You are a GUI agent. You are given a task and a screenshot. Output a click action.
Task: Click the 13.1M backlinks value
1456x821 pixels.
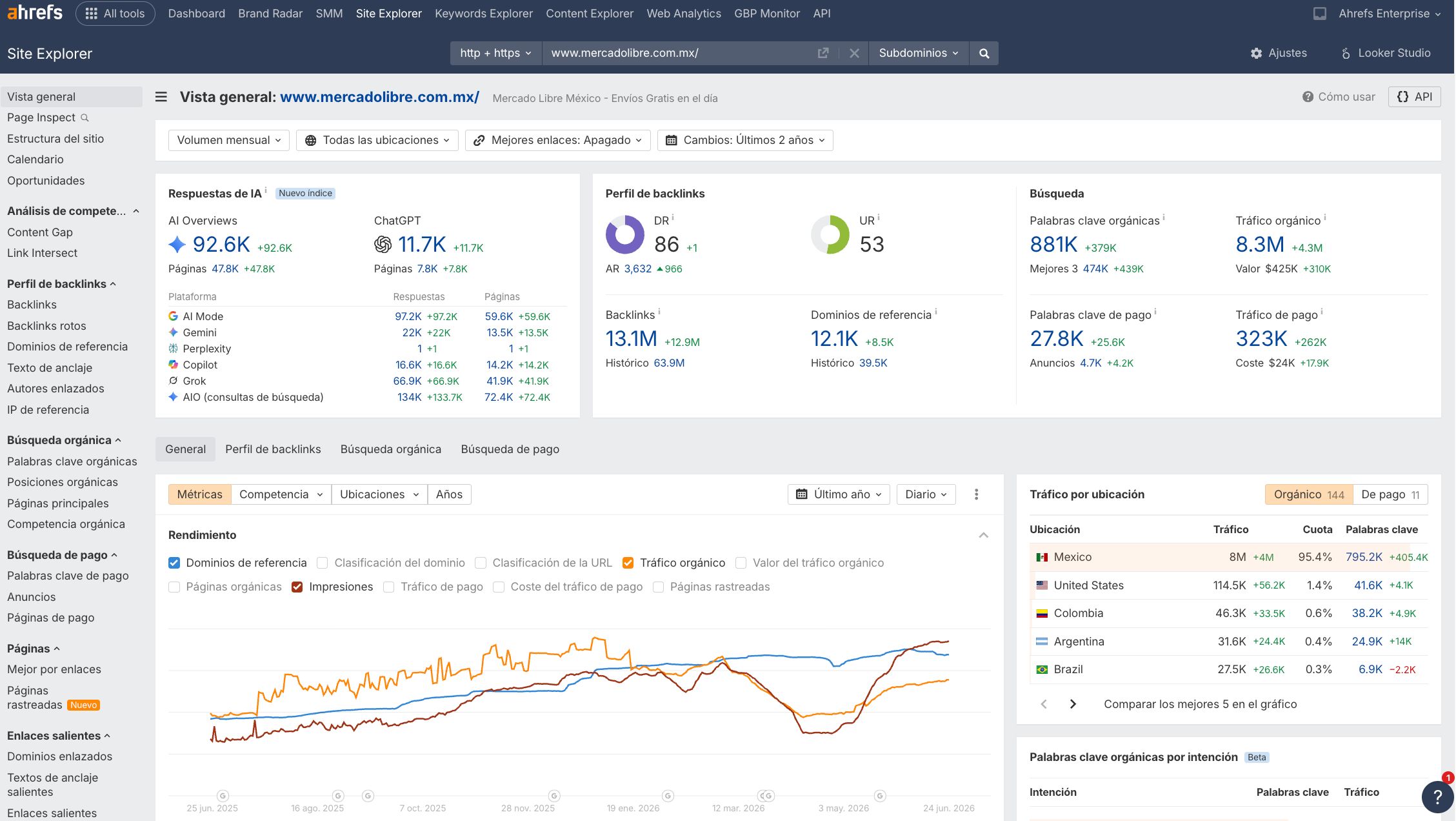pyautogui.click(x=631, y=339)
